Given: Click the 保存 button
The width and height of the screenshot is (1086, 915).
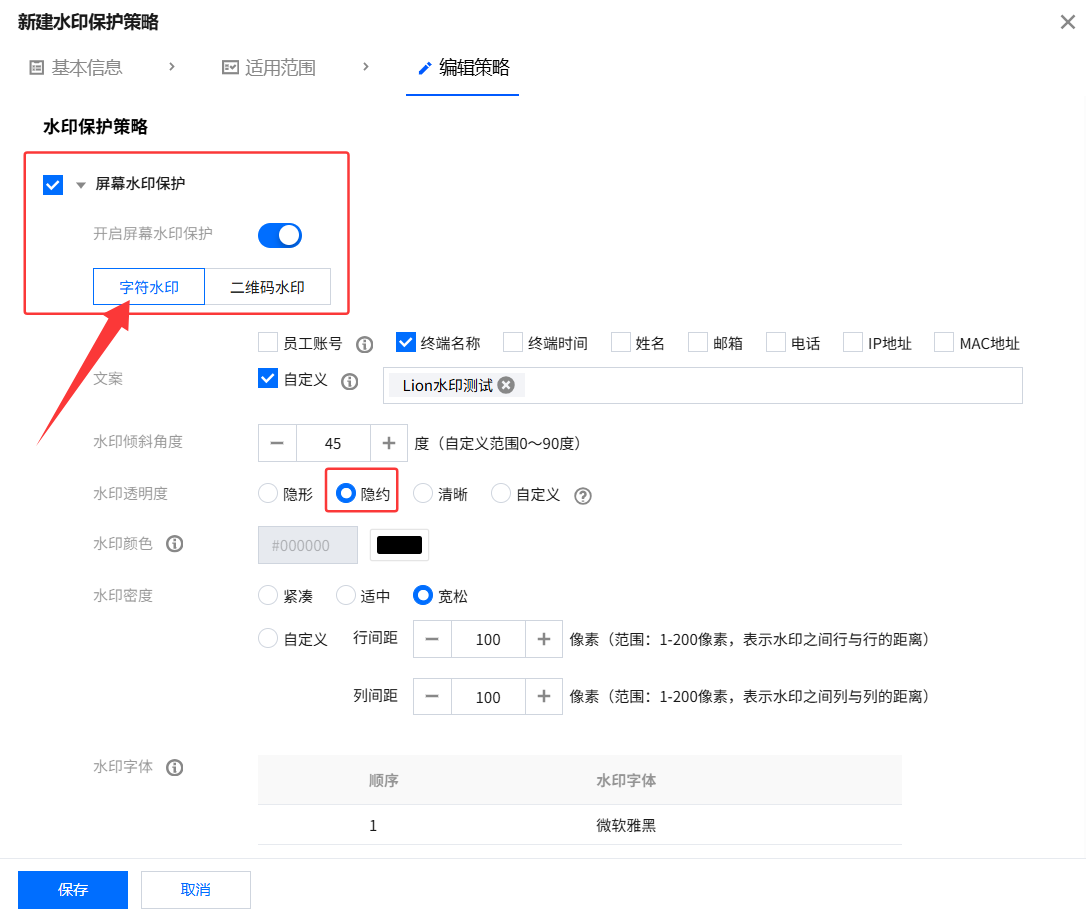Looking at the screenshot, I should tap(72, 889).
